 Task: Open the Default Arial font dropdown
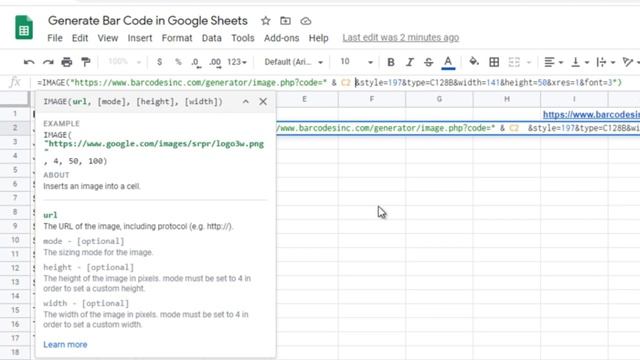293,62
